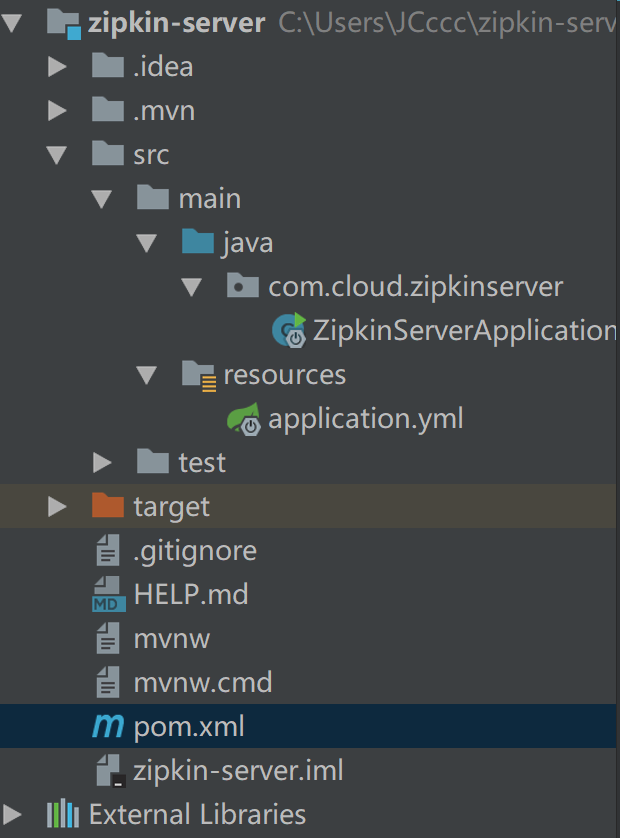The height and width of the screenshot is (838, 620).
Task: Open the ZipkinServerApplication class label
Action: tap(464, 331)
